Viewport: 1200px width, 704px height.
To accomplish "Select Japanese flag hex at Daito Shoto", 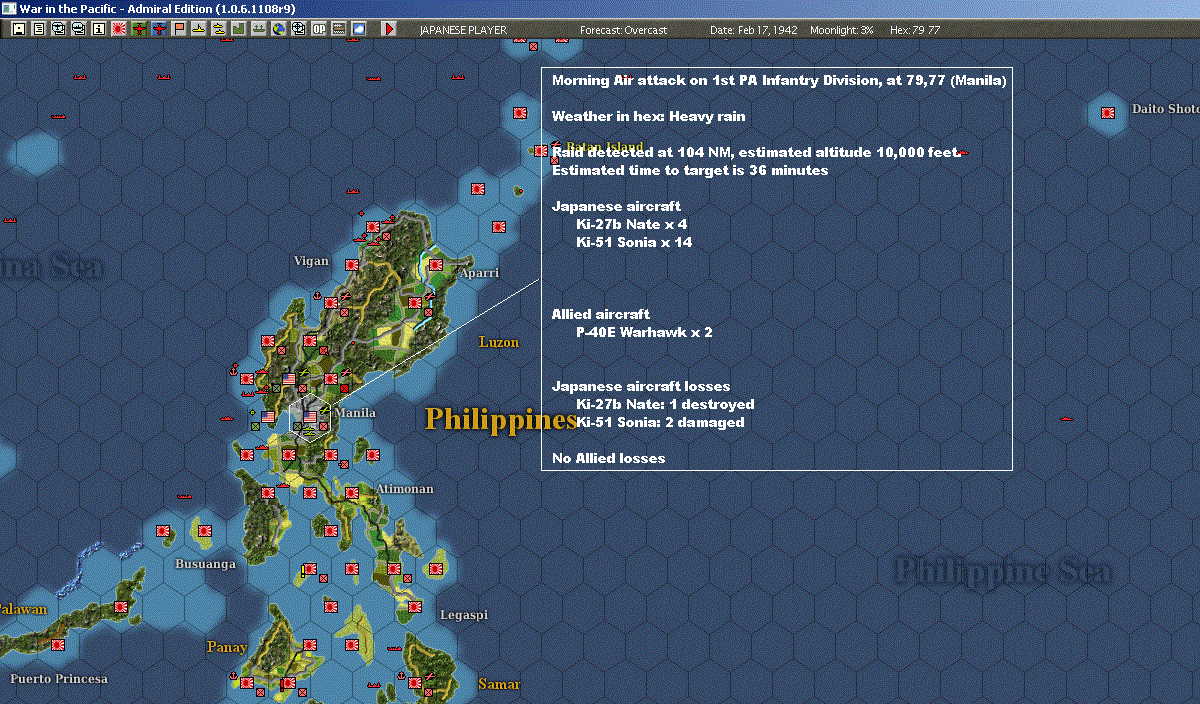I will [x=1108, y=112].
